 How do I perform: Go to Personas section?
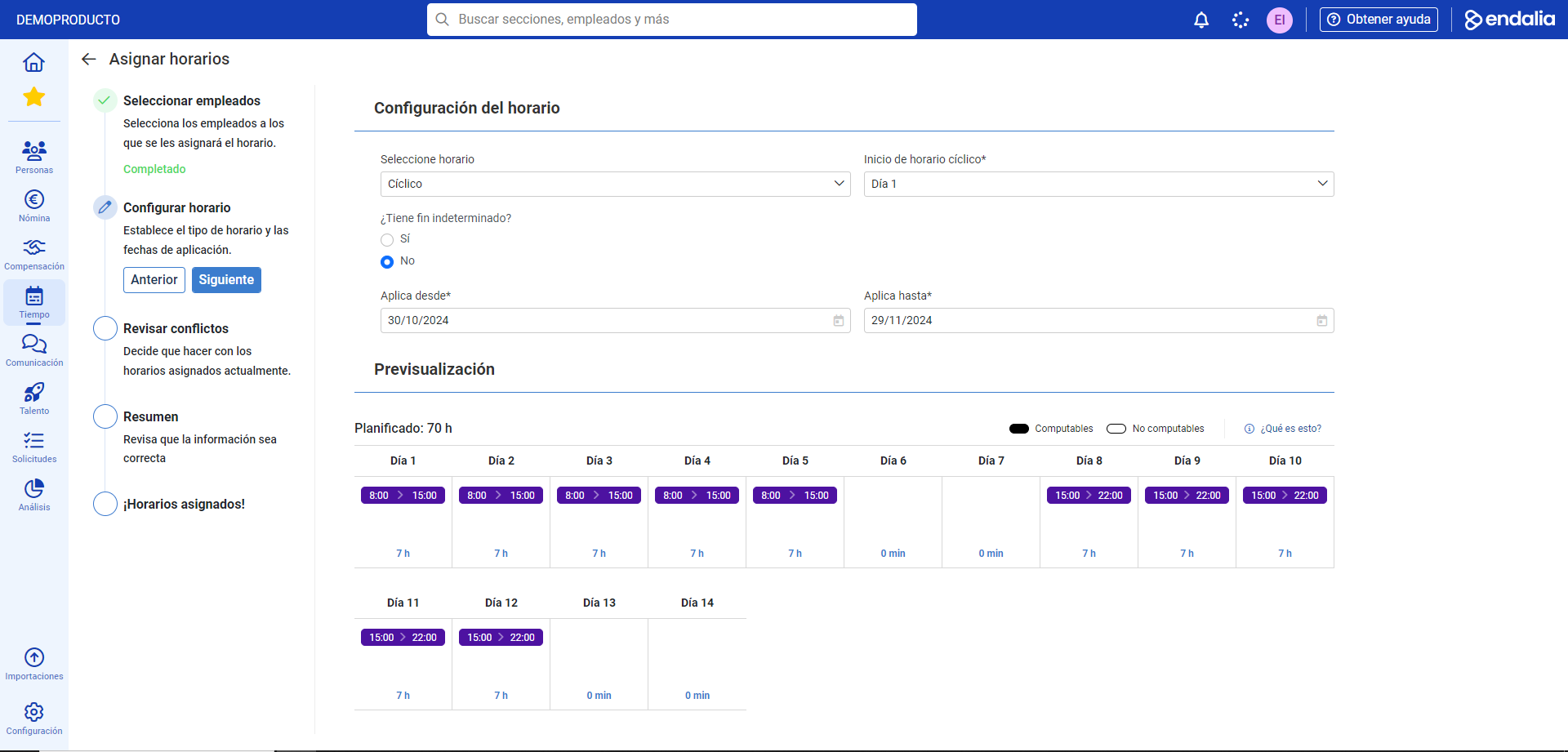[34, 157]
